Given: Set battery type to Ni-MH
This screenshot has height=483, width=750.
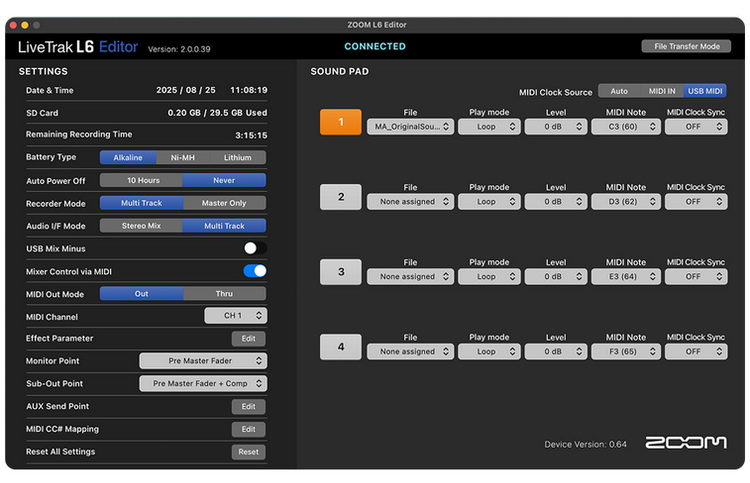Looking at the screenshot, I should click(183, 157).
